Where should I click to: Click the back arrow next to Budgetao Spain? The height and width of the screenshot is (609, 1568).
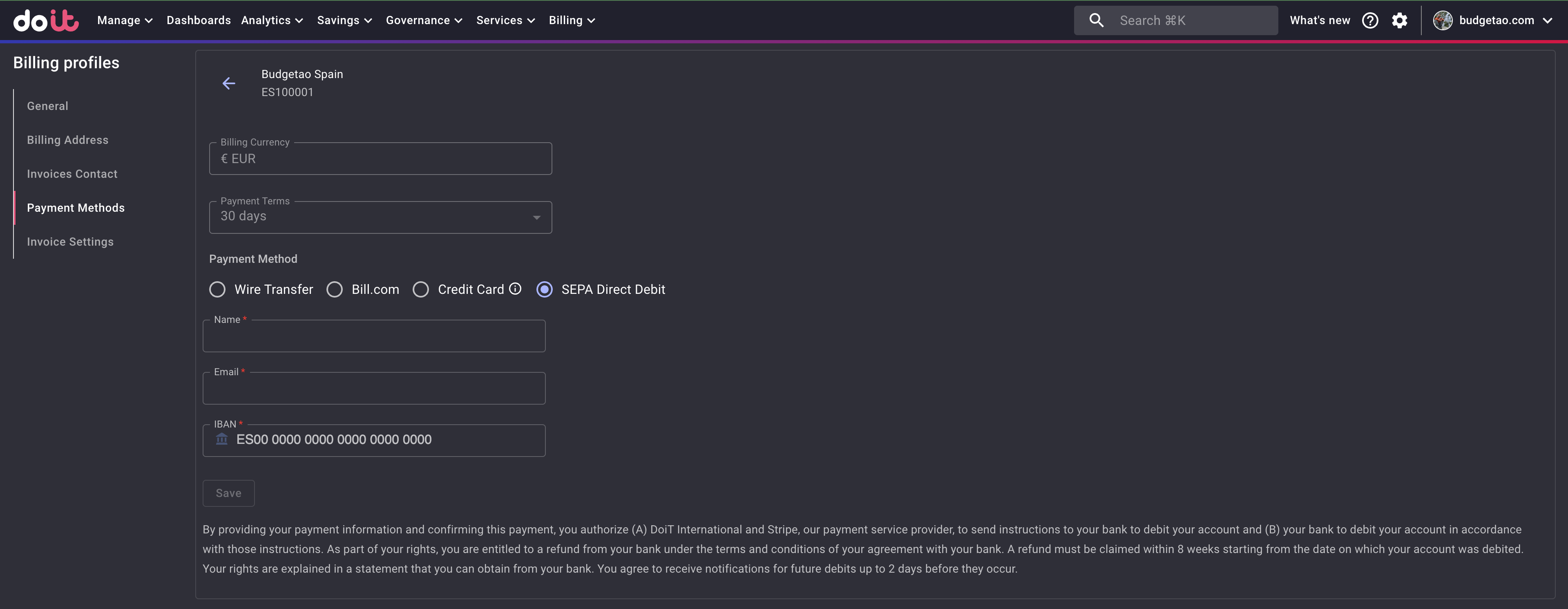point(229,83)
